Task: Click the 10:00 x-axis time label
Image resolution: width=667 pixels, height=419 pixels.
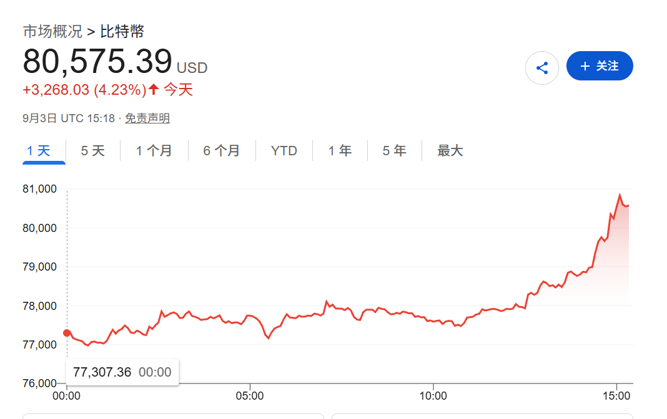Action: [433, 396]
